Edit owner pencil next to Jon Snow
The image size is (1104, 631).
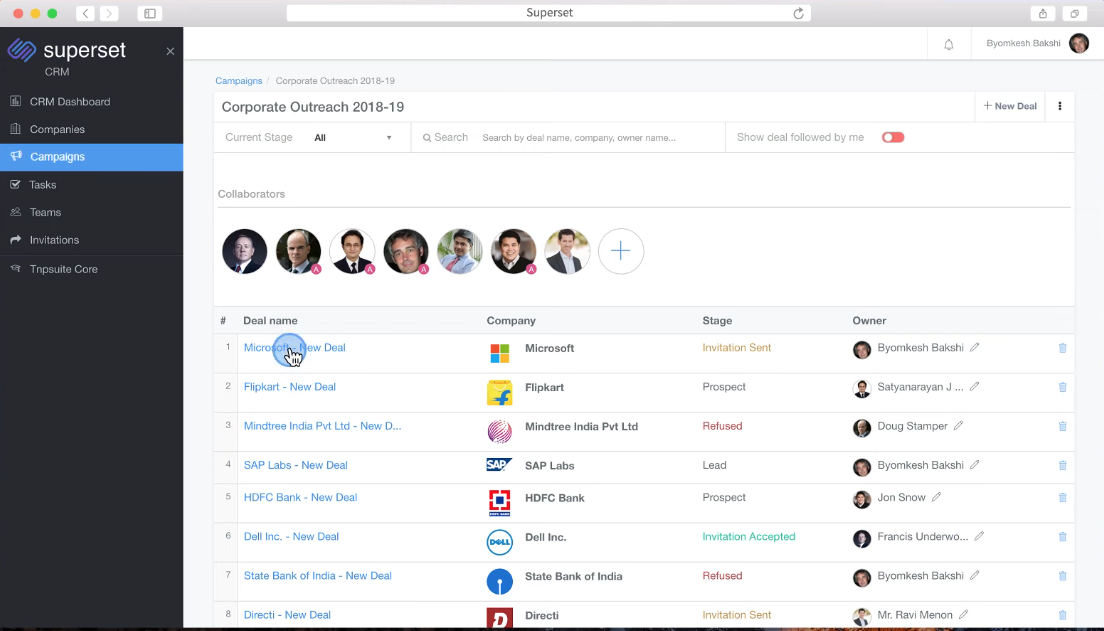point(936,497)
